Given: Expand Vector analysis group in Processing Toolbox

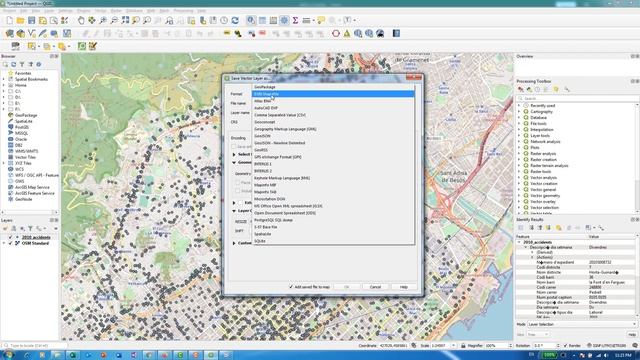Looking at the screenshot, I should [519, 178].
